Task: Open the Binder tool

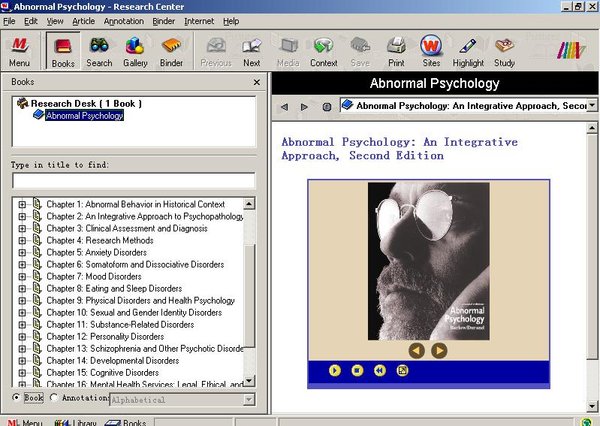Action: (x=172, y=50)
